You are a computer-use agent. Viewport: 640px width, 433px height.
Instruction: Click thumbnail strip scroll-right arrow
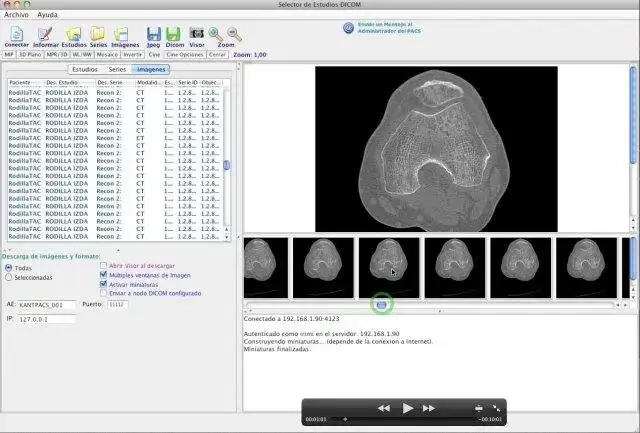(625, 305)
